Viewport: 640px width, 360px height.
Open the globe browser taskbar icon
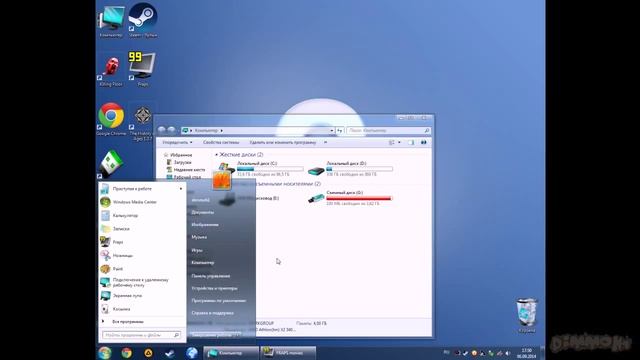click(191, 353)
